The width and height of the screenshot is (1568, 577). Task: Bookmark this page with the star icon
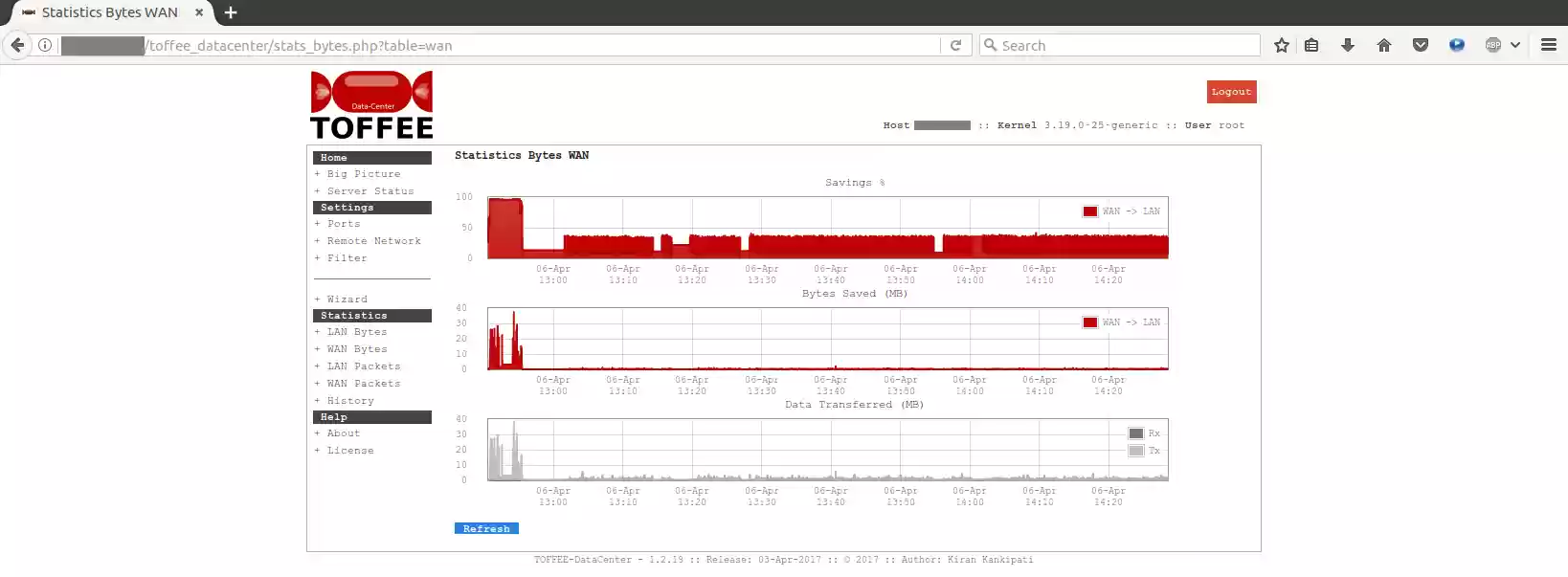coord(1281,45)
